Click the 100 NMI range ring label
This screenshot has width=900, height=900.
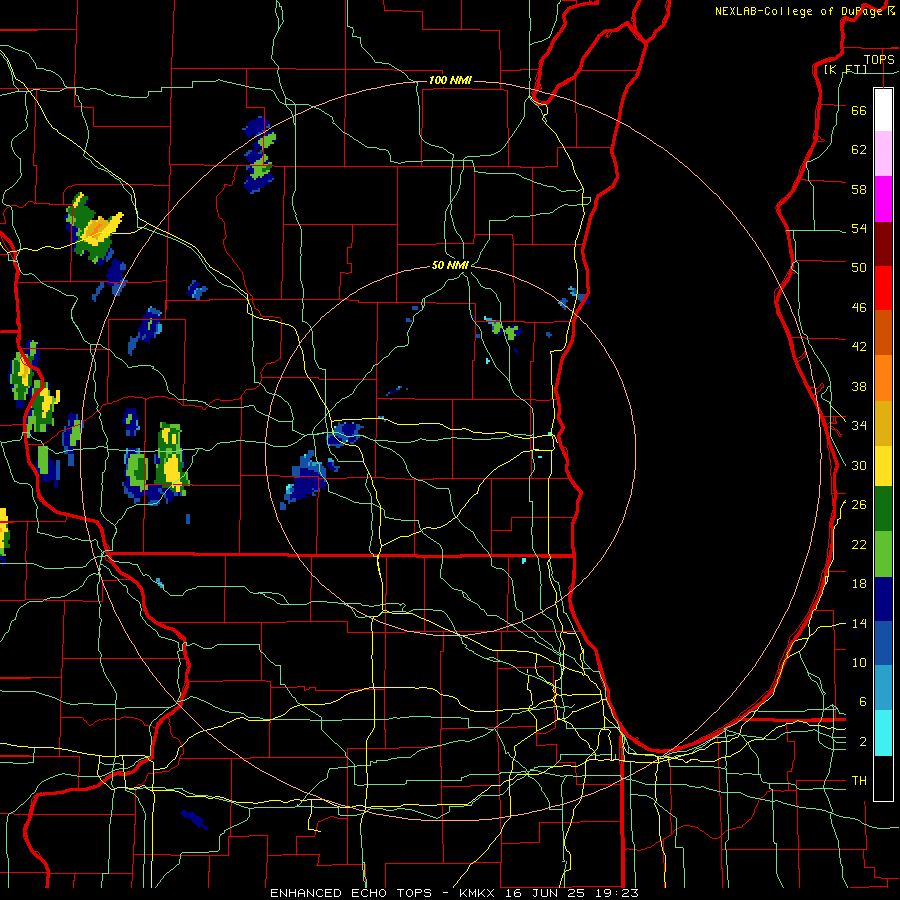(x=450, y=80)
